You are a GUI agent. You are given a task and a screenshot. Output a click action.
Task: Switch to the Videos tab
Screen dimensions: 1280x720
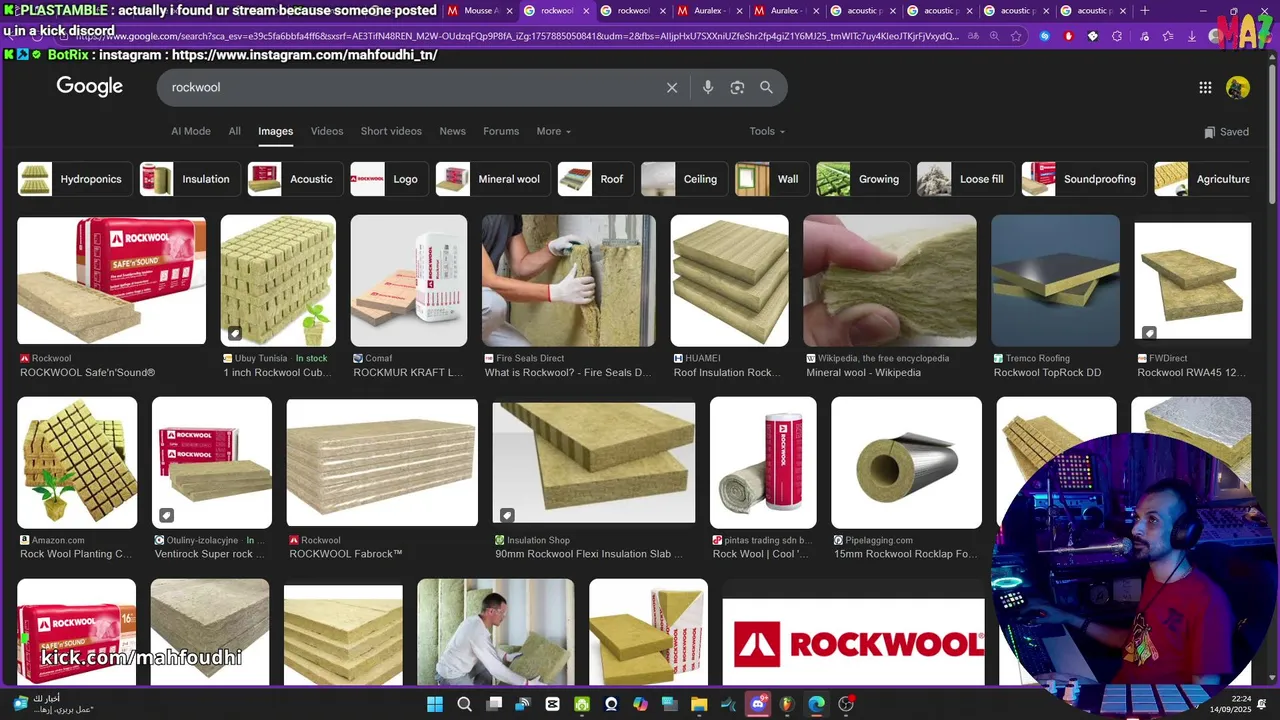click(327, 131)
